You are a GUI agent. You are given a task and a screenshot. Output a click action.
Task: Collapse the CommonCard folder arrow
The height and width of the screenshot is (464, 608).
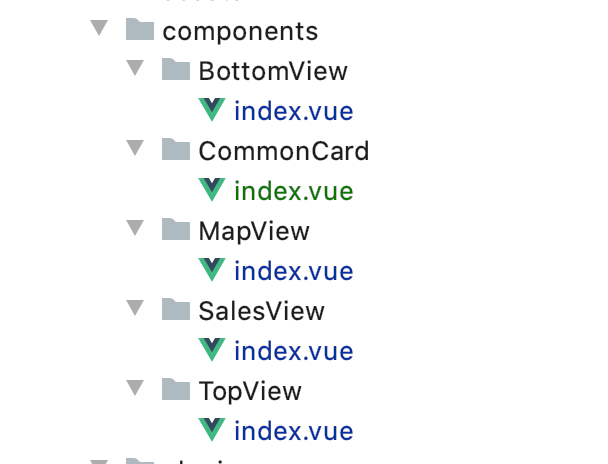tap(135, 148)
